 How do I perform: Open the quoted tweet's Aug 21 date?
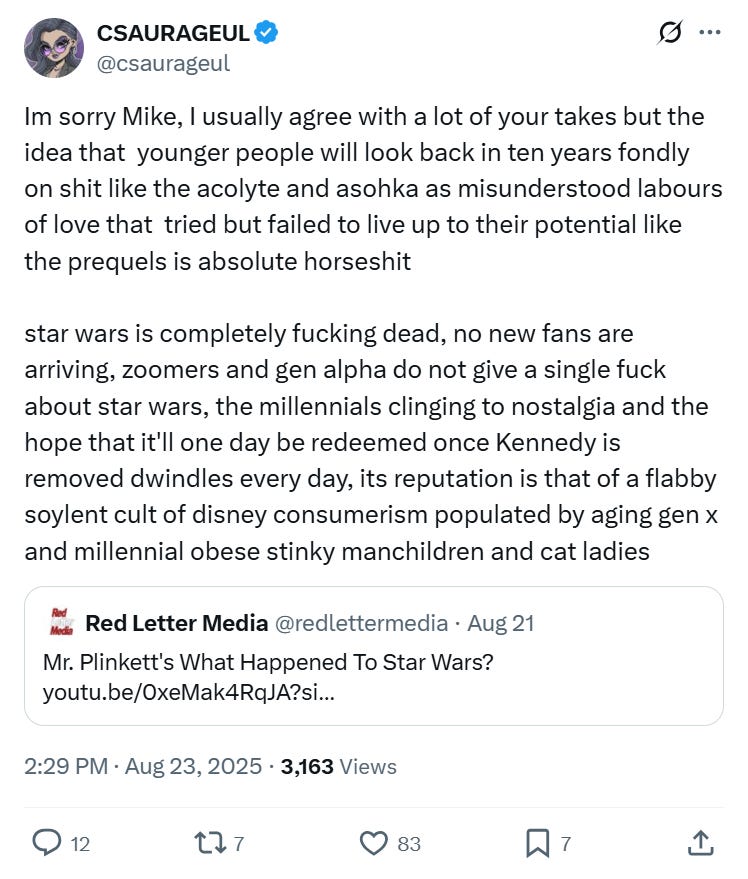click(500, 623)
